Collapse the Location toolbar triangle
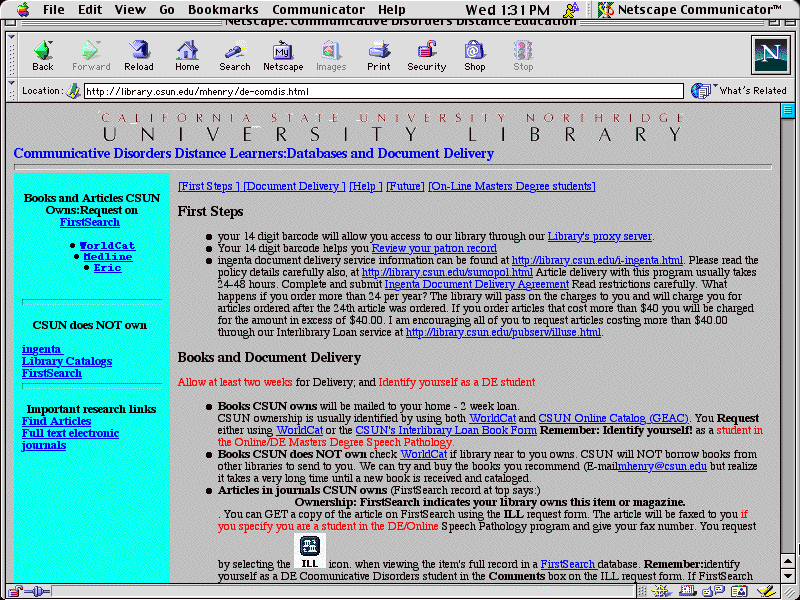This screenshot has width=800, height=600. click(11, 82)
